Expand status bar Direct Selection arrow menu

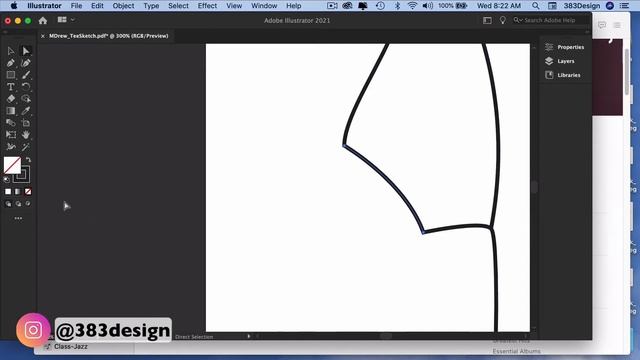pyautogui.click(x=249, y=336)
